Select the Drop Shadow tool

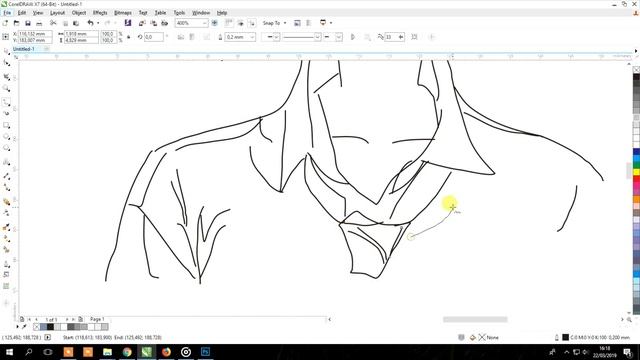coord(6,201)
